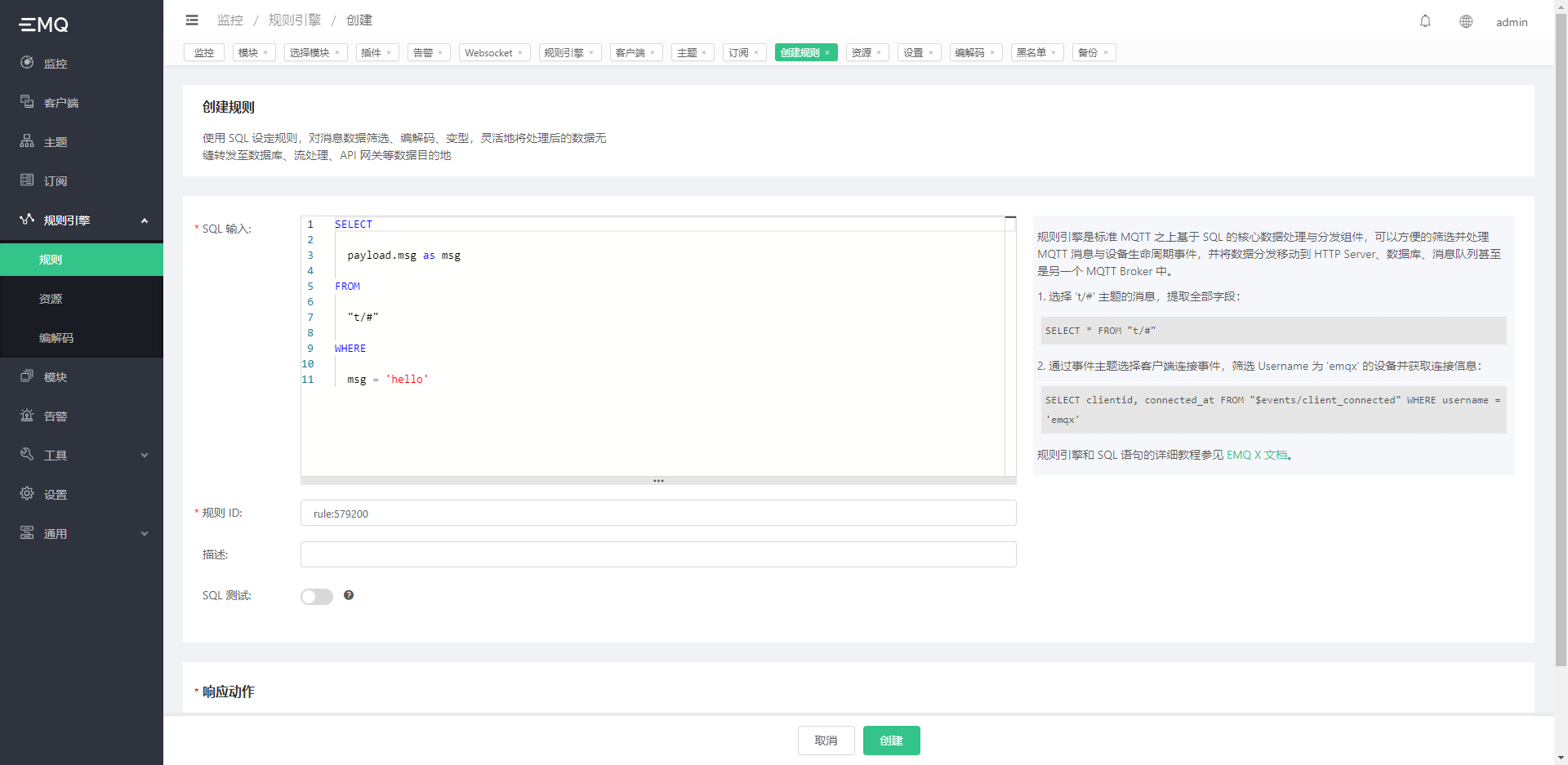Viewport: 1568px width, 765px height.
Task: Click the SELECT * FROM "t/#" example
Action: tap(1273, 331)
